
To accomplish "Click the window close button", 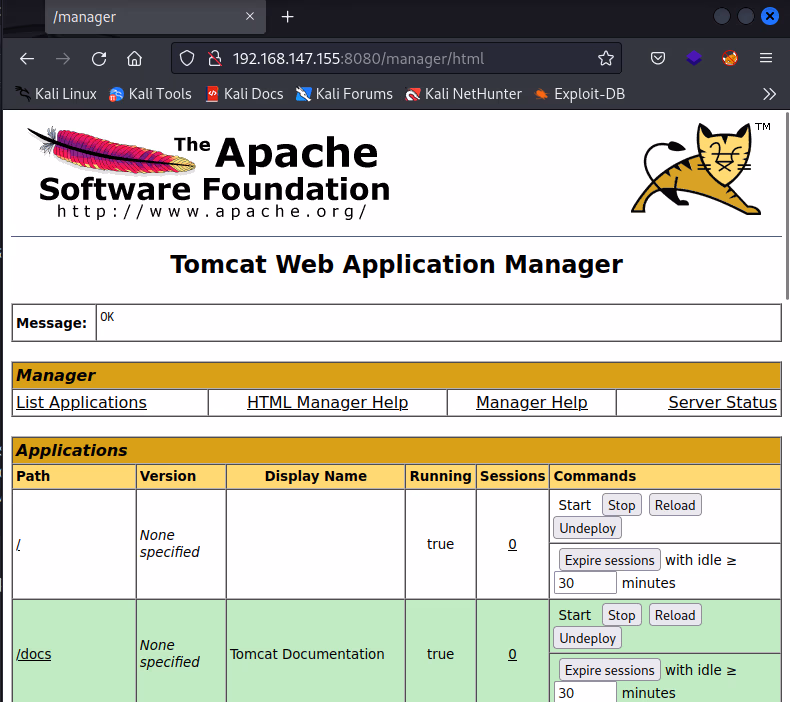I will tap(769, 17).
